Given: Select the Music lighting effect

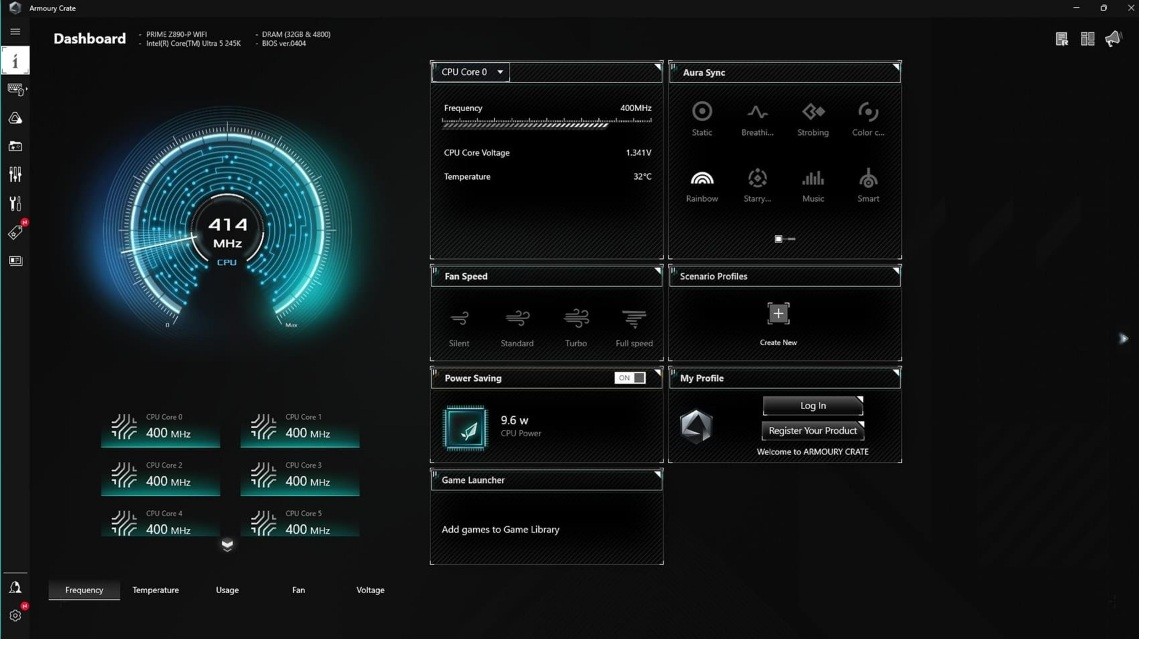Looking at the screenshot, I should coord(813,186).
